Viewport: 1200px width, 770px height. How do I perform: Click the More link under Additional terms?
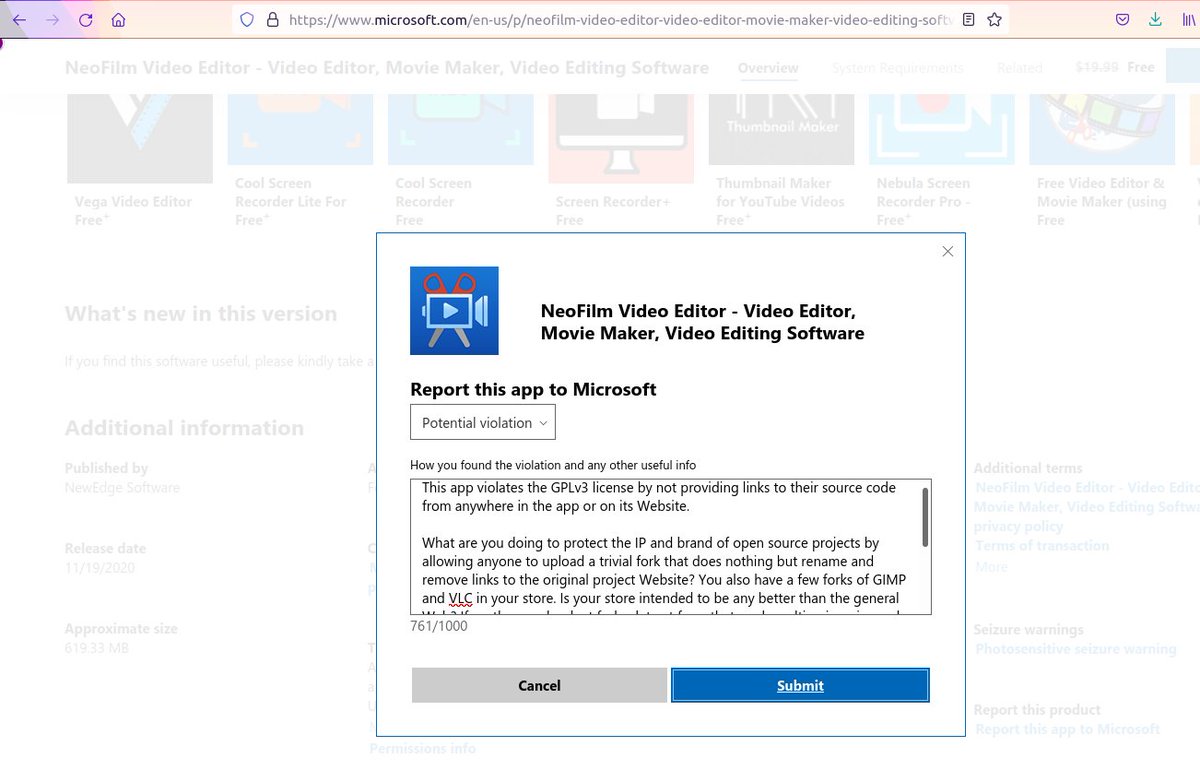pyautogui.click(x=991, y=567)
